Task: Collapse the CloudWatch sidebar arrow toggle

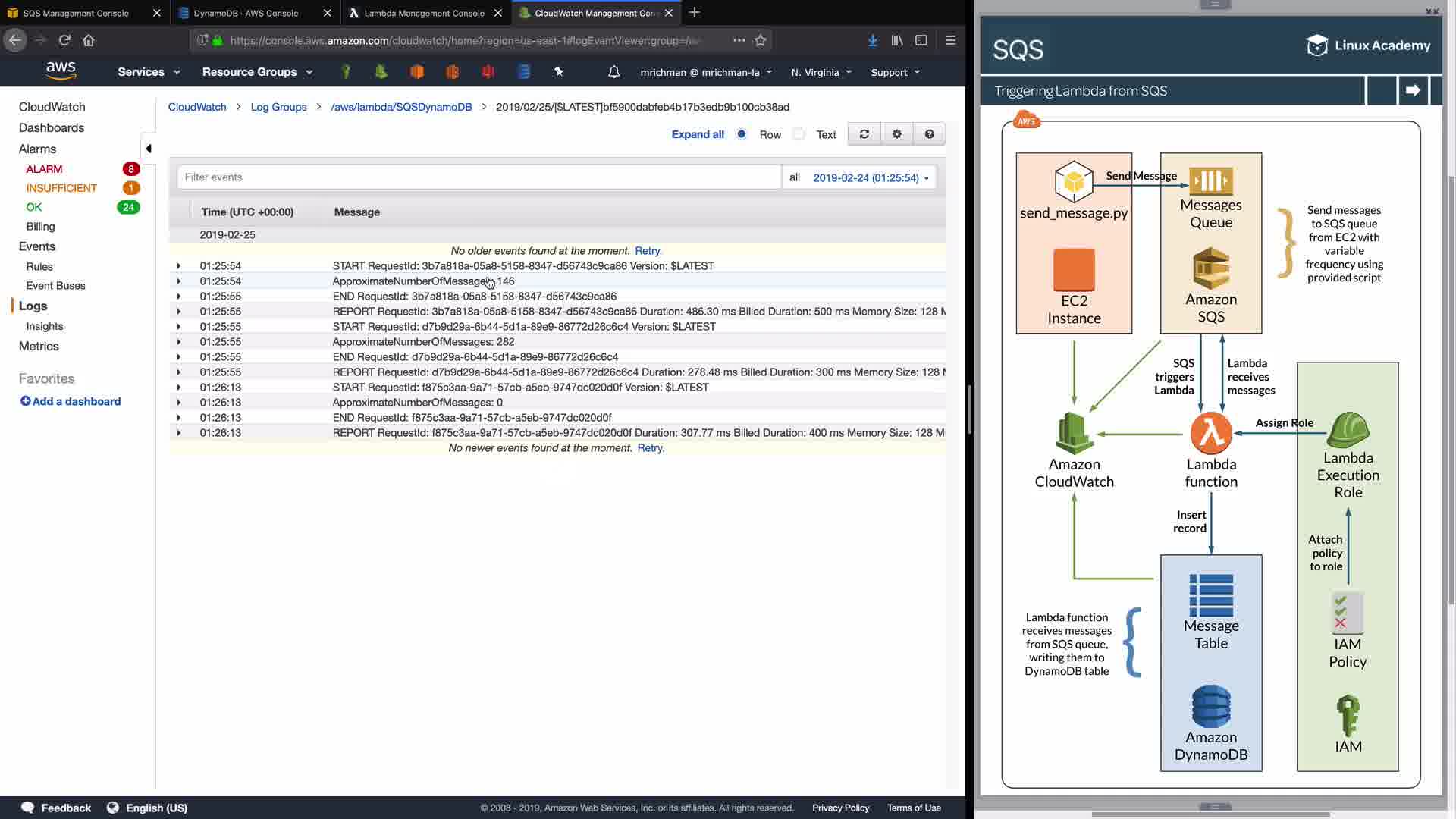Action: (x=149, y=149)
